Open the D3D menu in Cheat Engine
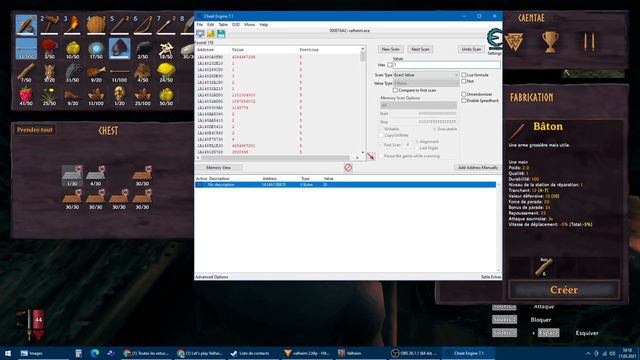Viewport: 640px width, 360px height. point(236,24)
